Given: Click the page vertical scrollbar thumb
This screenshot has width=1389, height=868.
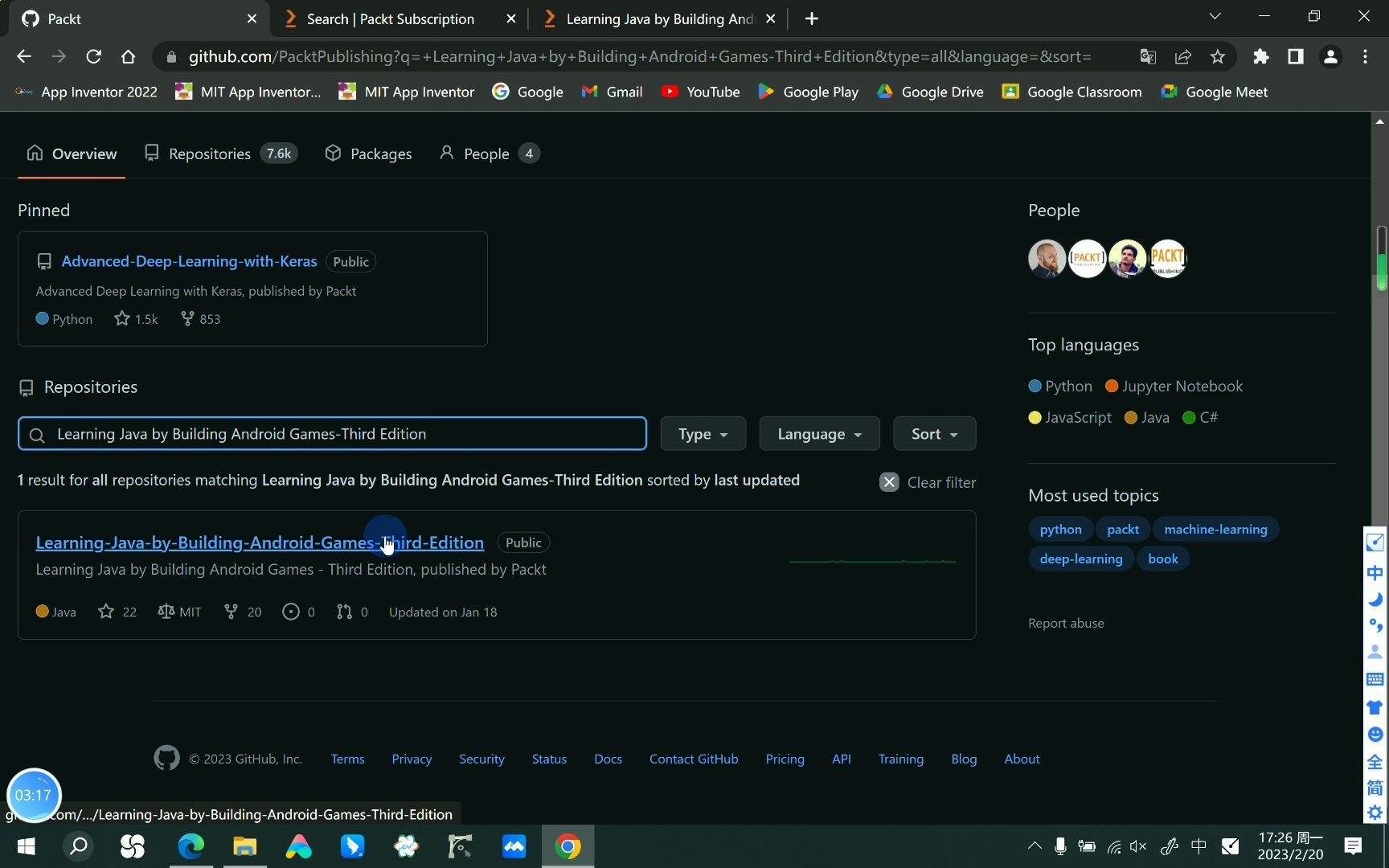Looking at the screenshot, I should tap(1381, 259).
